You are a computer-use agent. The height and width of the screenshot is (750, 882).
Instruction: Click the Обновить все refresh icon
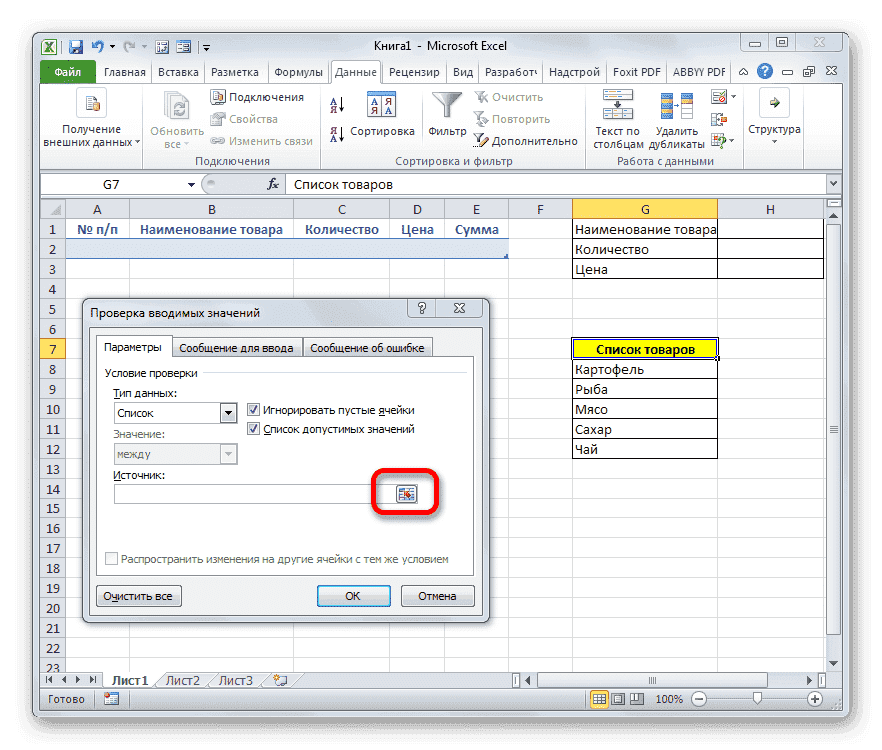(176, 105)
